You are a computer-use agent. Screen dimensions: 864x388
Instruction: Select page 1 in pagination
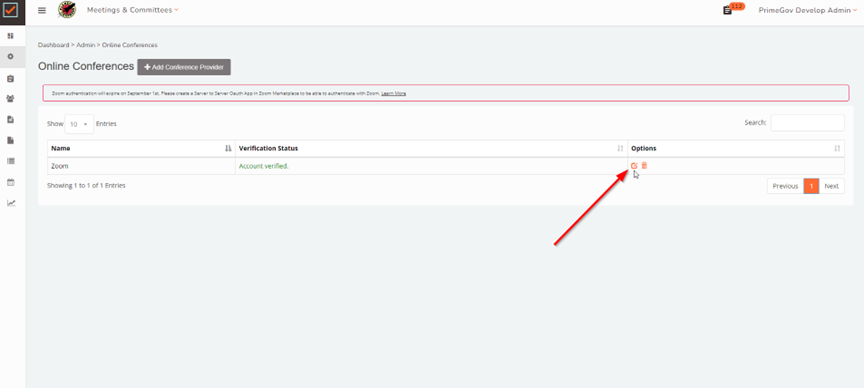[811, 186]
